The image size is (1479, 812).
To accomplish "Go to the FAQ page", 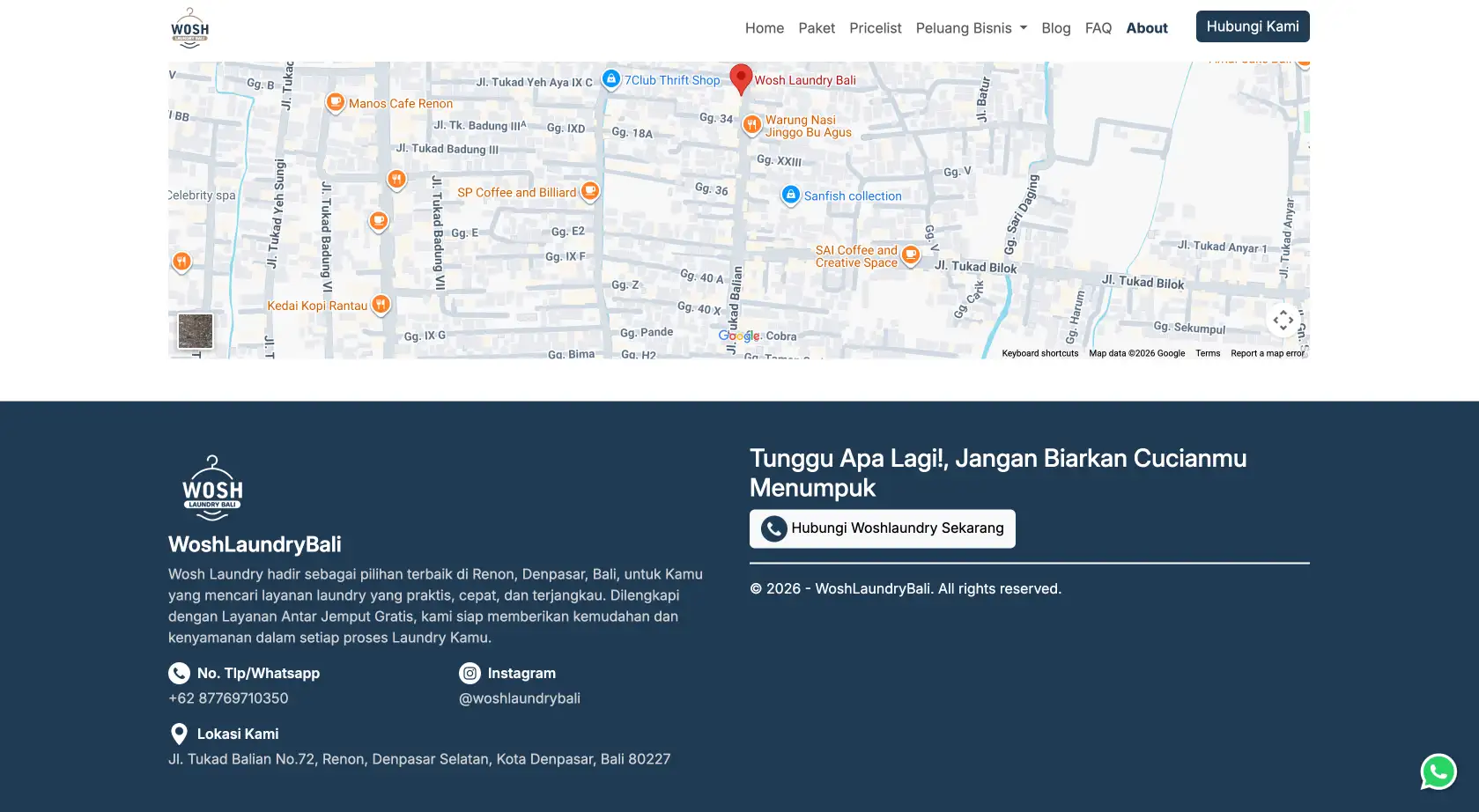I will pyautogui.click(x=1098, y=28).
